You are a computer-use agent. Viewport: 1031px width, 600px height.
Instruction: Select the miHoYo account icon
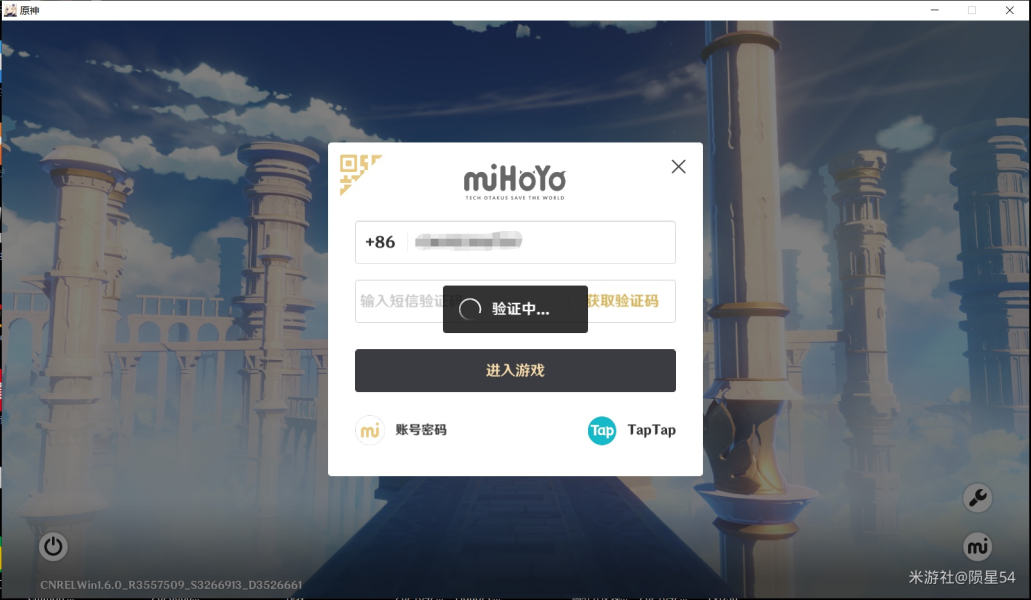370,430
